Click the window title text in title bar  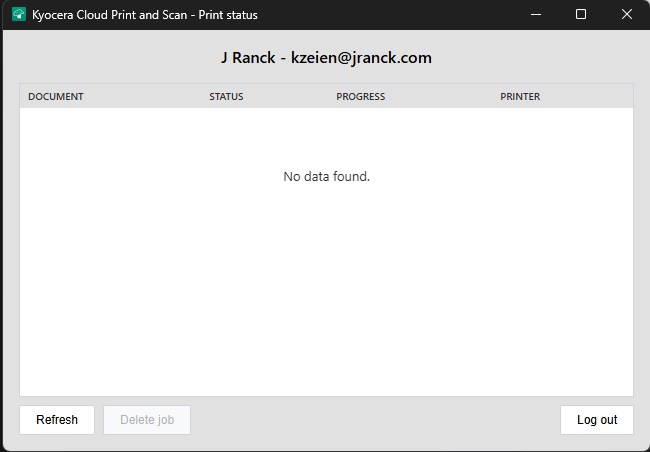click(145, 15)
